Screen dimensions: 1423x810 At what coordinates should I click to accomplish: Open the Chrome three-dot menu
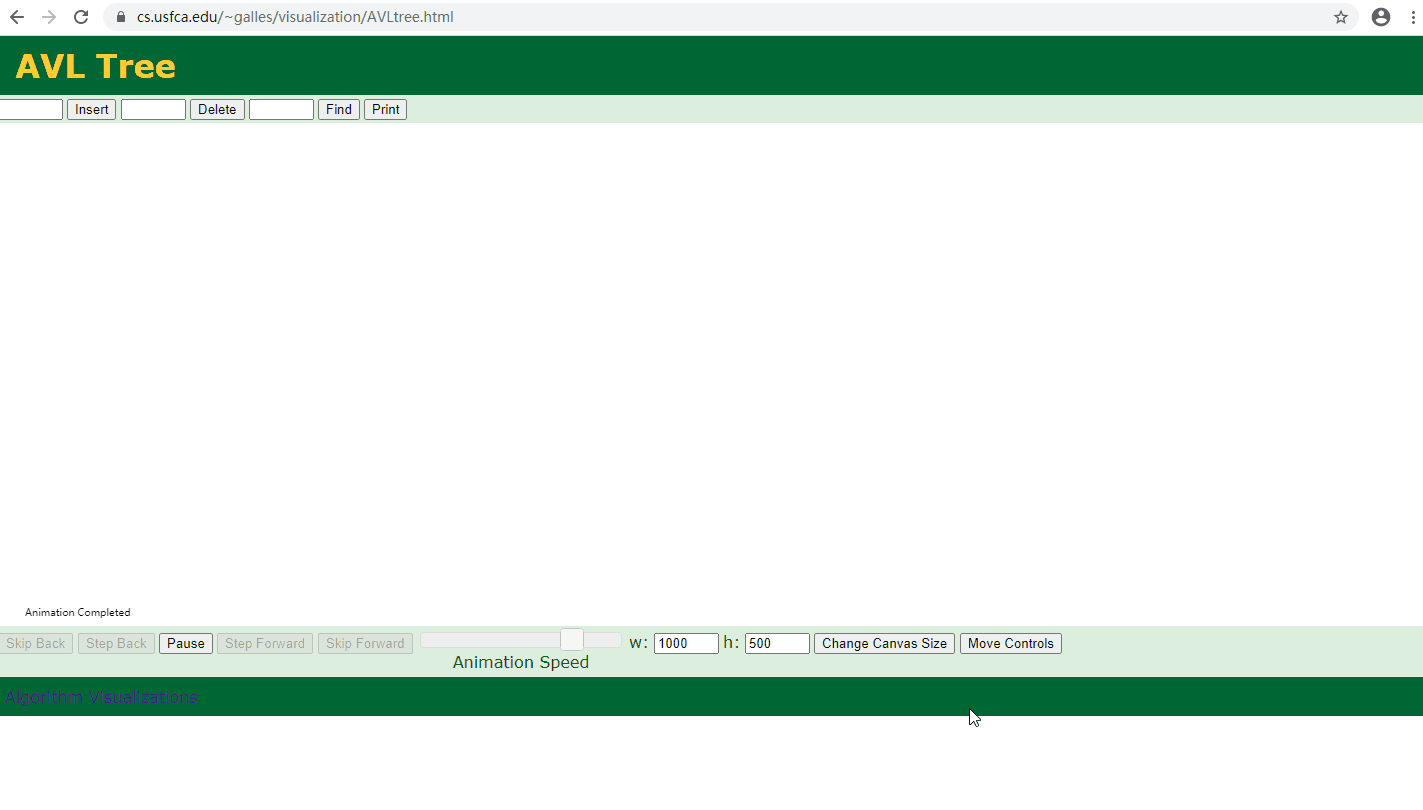[x=1412, y=17]
